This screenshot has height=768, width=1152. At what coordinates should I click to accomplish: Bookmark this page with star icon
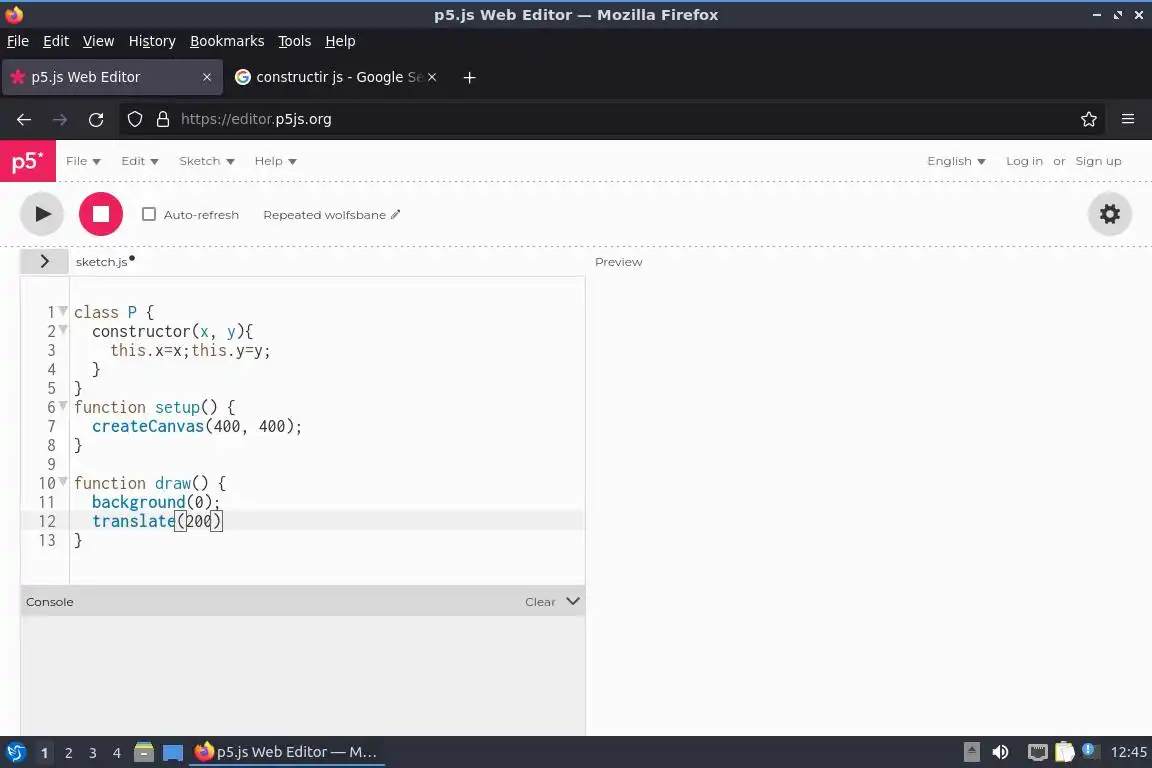[x=1089, y=119]
